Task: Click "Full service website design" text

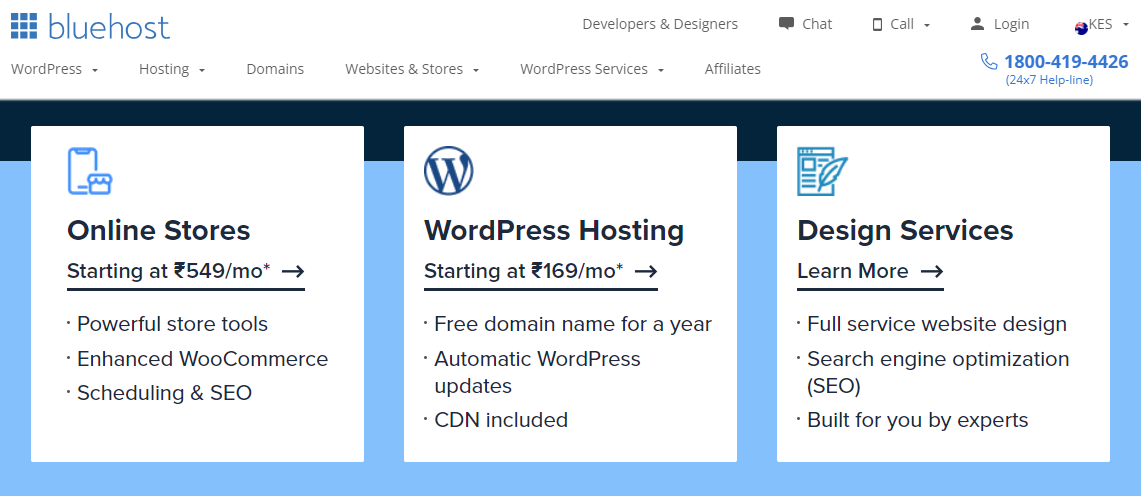Action: pos(937,324)
